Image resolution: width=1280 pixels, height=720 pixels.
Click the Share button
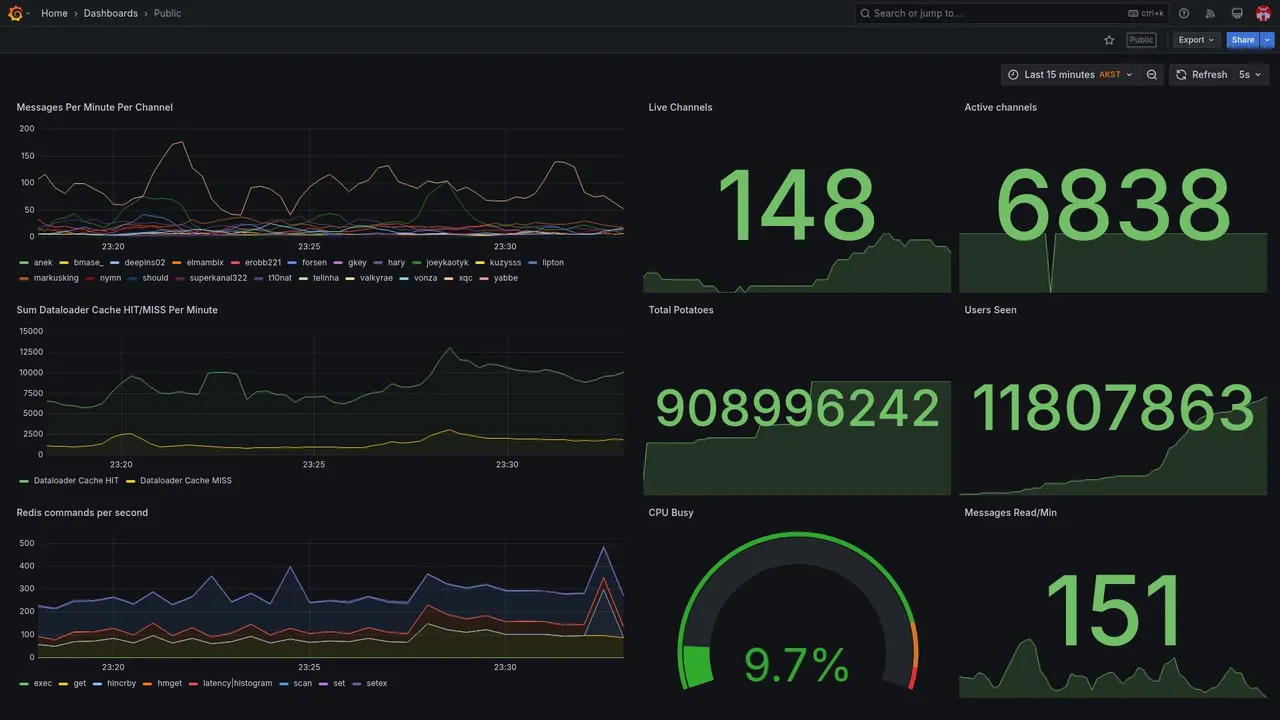[x=1243, y=40]
